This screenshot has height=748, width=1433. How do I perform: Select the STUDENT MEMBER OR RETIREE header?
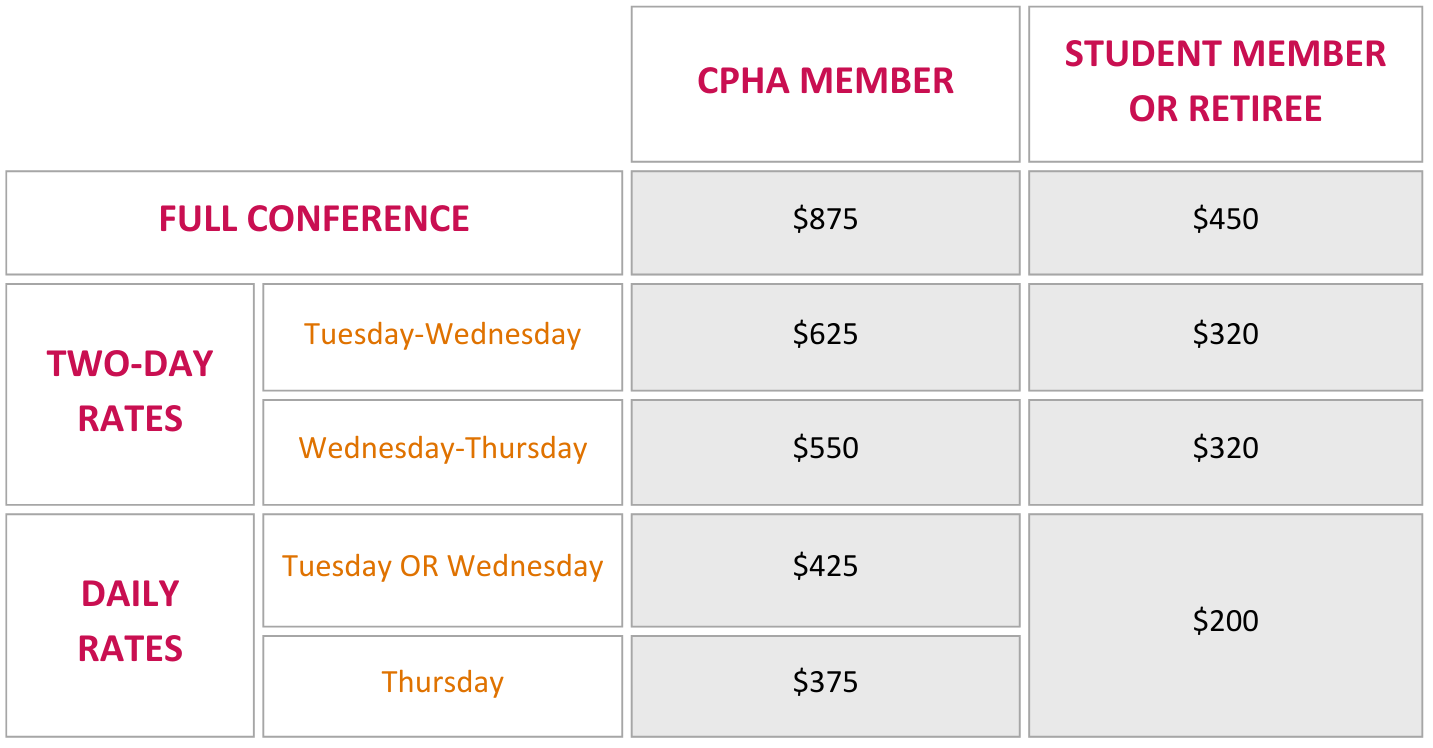coord(1225,84)
